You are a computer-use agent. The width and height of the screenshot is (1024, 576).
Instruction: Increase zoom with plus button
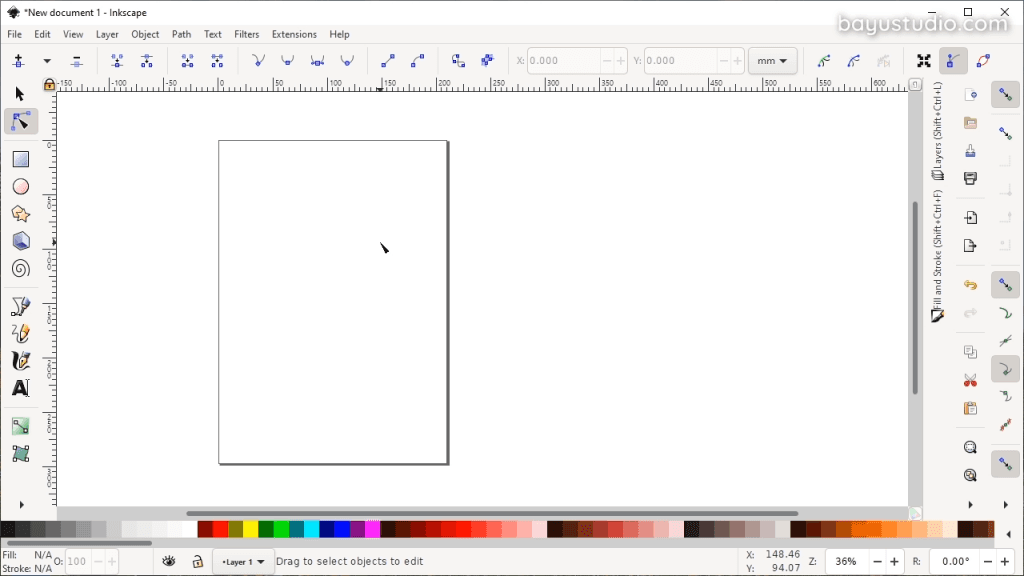coord(895,562)
